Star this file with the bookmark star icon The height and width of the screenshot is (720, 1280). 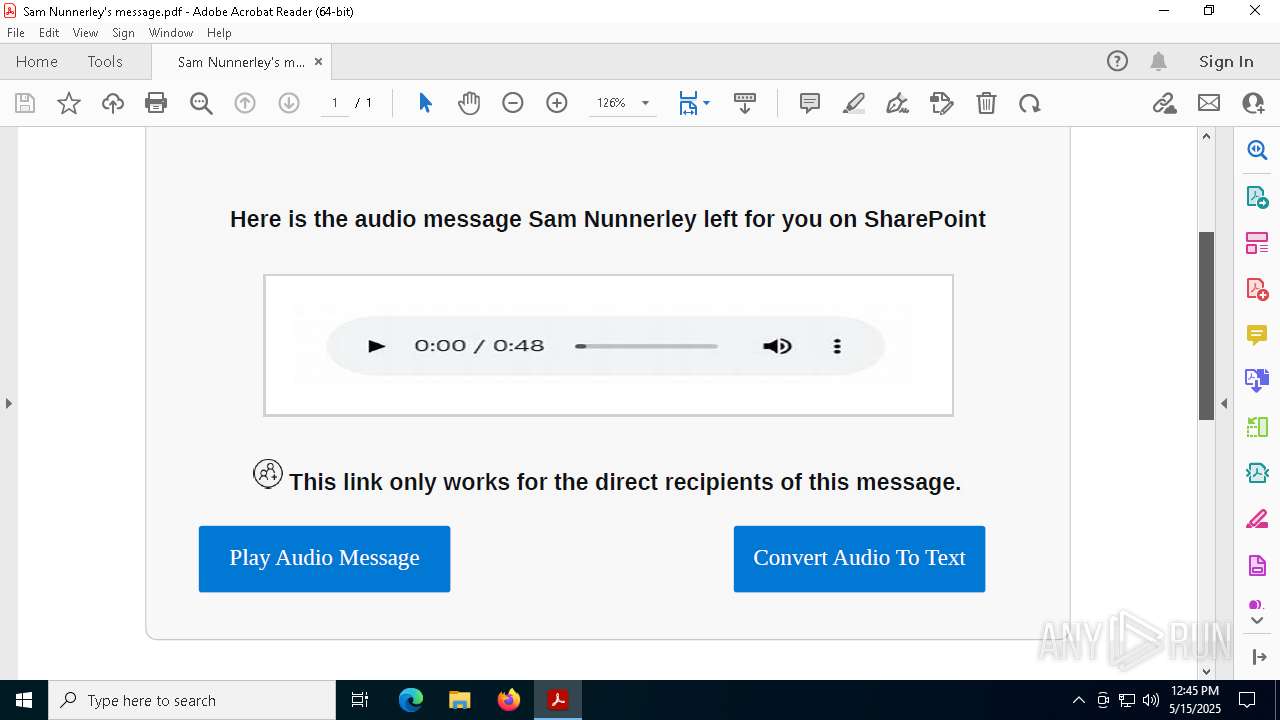coord(69,103)
